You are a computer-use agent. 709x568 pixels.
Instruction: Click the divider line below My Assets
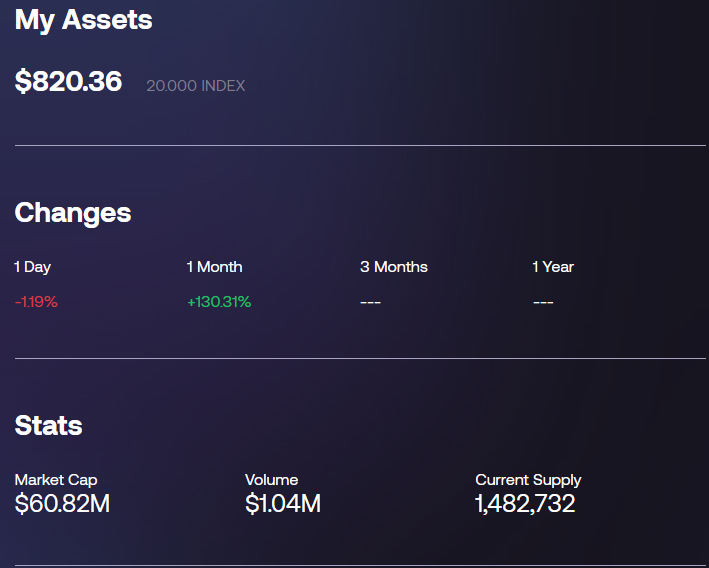point(360,146)
